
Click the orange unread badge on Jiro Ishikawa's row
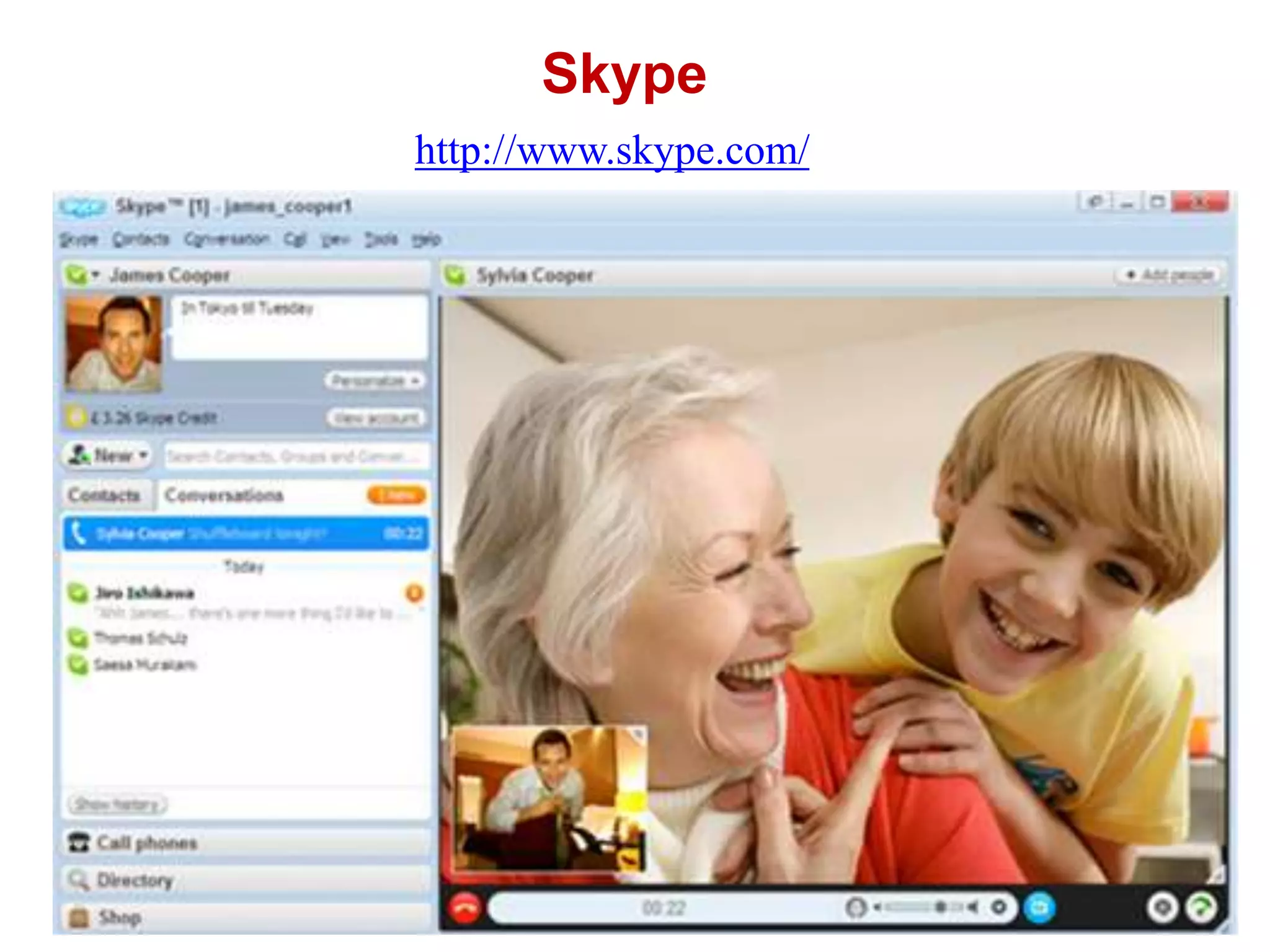(x=414, y=593)
